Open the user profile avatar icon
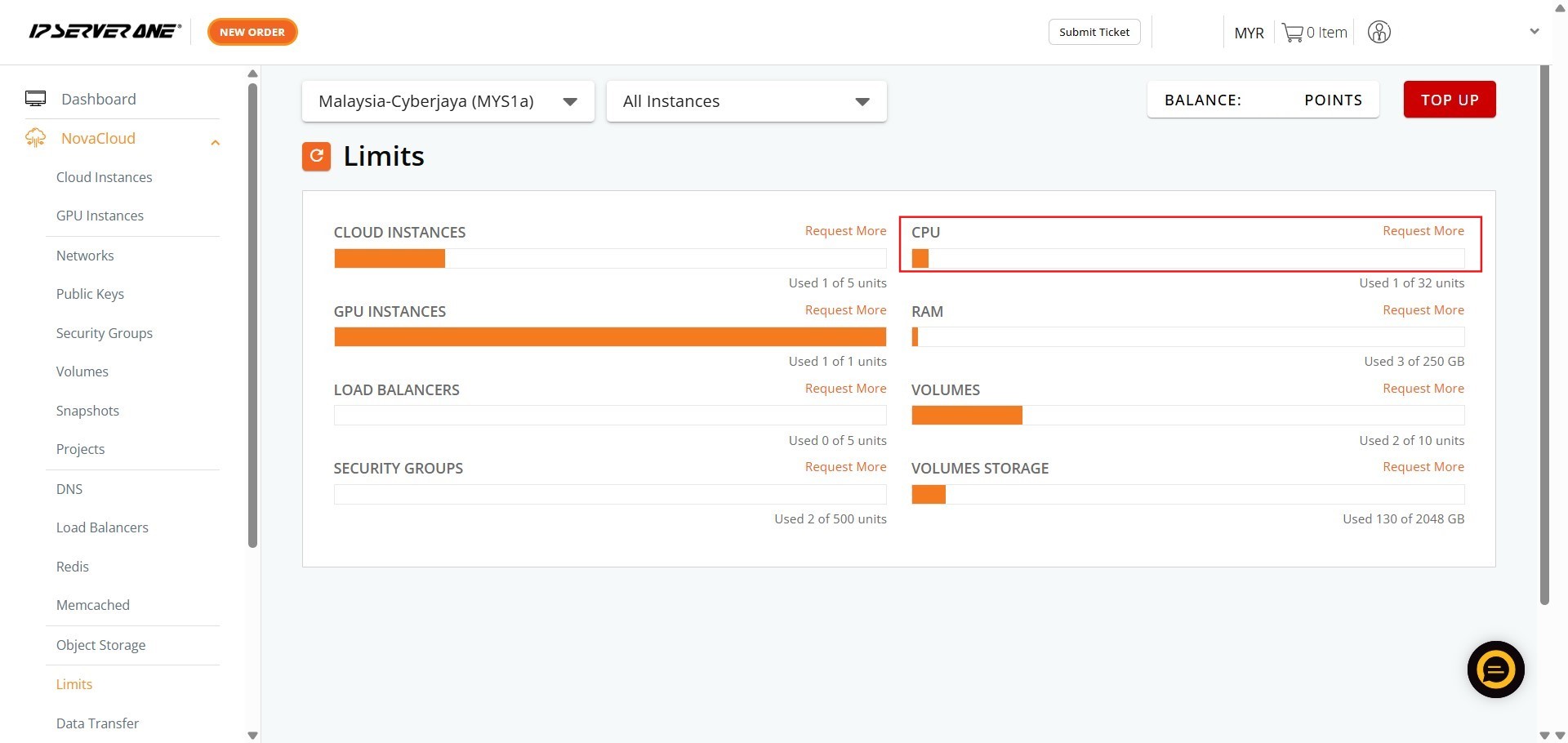The image size is (1568, 743). pos(1379,33)
